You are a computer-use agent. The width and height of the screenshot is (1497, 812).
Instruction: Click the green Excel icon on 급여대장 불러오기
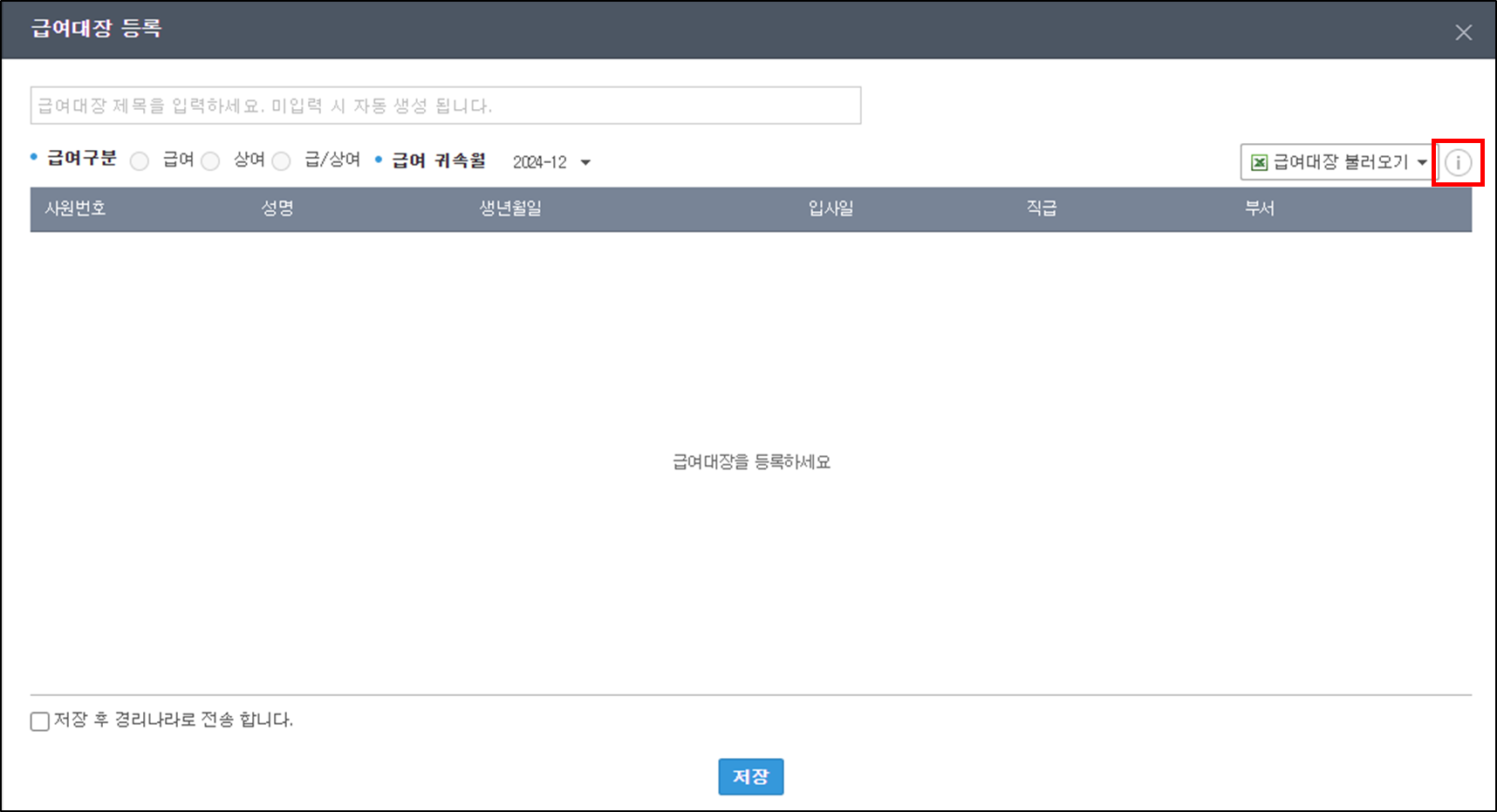click(1259, 162)
